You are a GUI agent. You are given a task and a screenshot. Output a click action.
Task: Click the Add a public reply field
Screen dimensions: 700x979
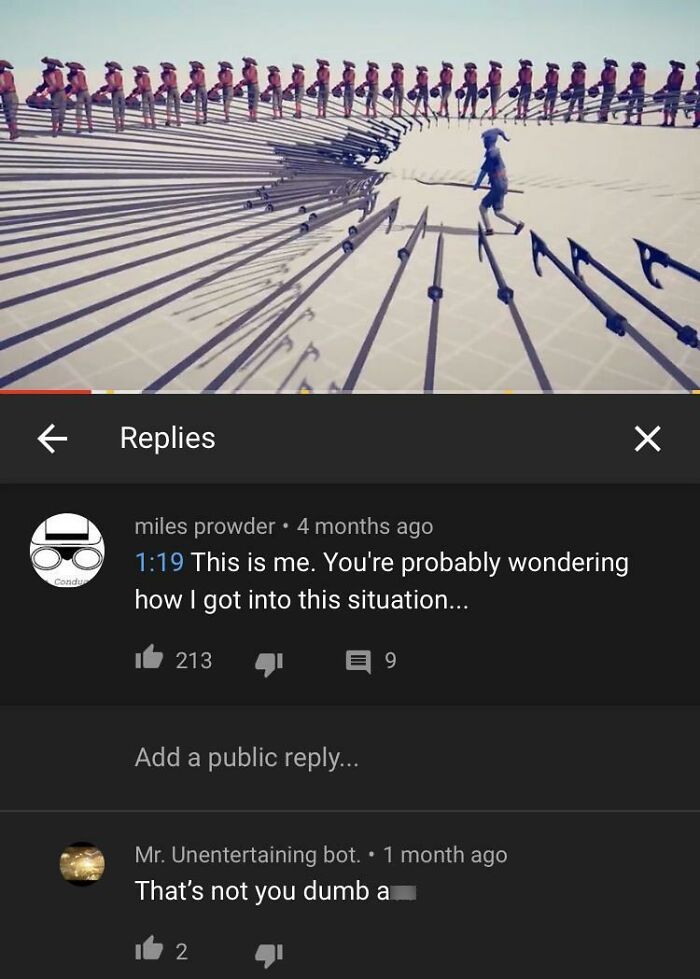coord(350,757)
